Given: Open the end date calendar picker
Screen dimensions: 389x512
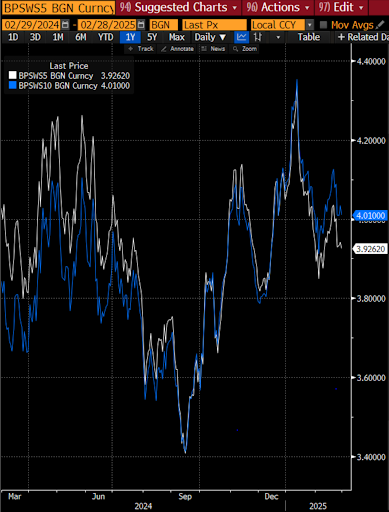Looking at the screenshot, I should pos(141,25).
